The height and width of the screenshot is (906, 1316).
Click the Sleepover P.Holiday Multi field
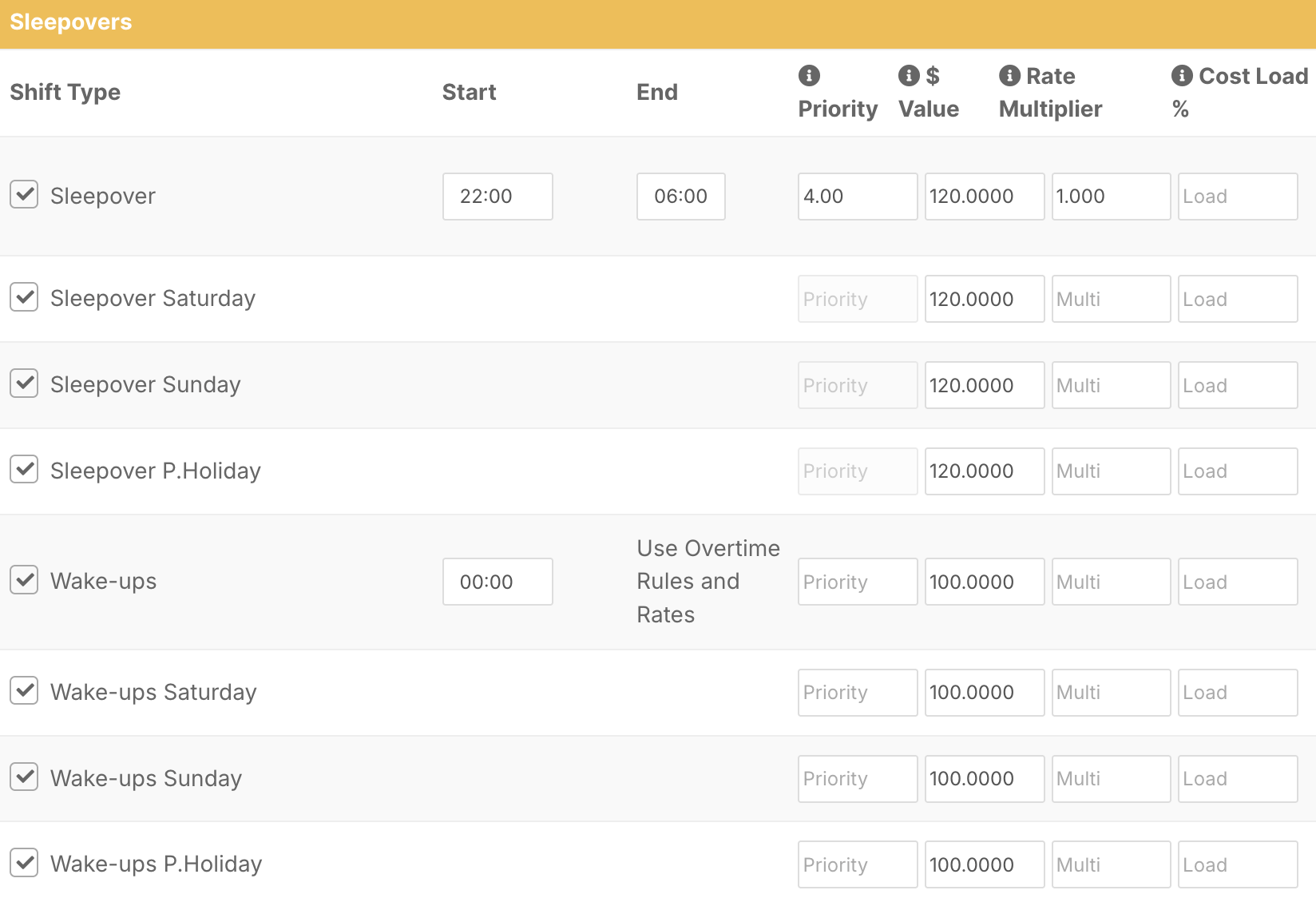1112,471
